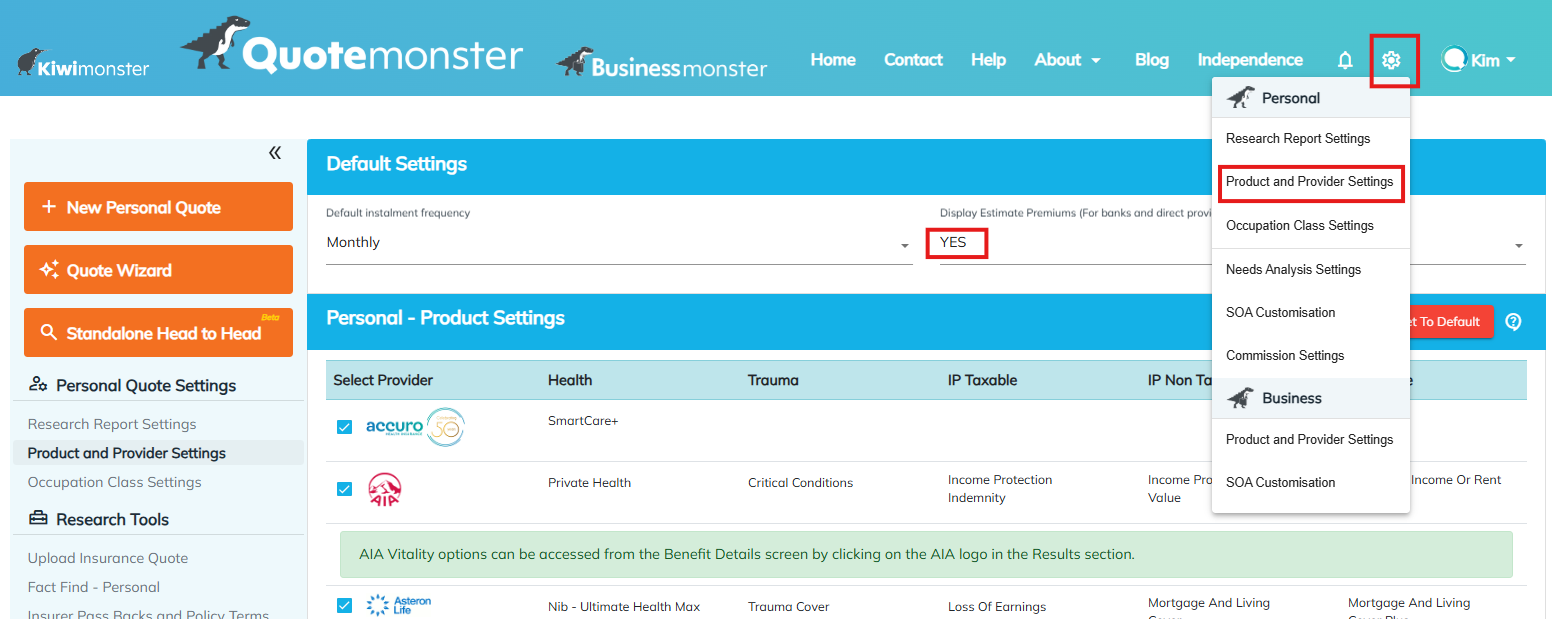Click the Quotemonster logo

[x=352, y=46]
